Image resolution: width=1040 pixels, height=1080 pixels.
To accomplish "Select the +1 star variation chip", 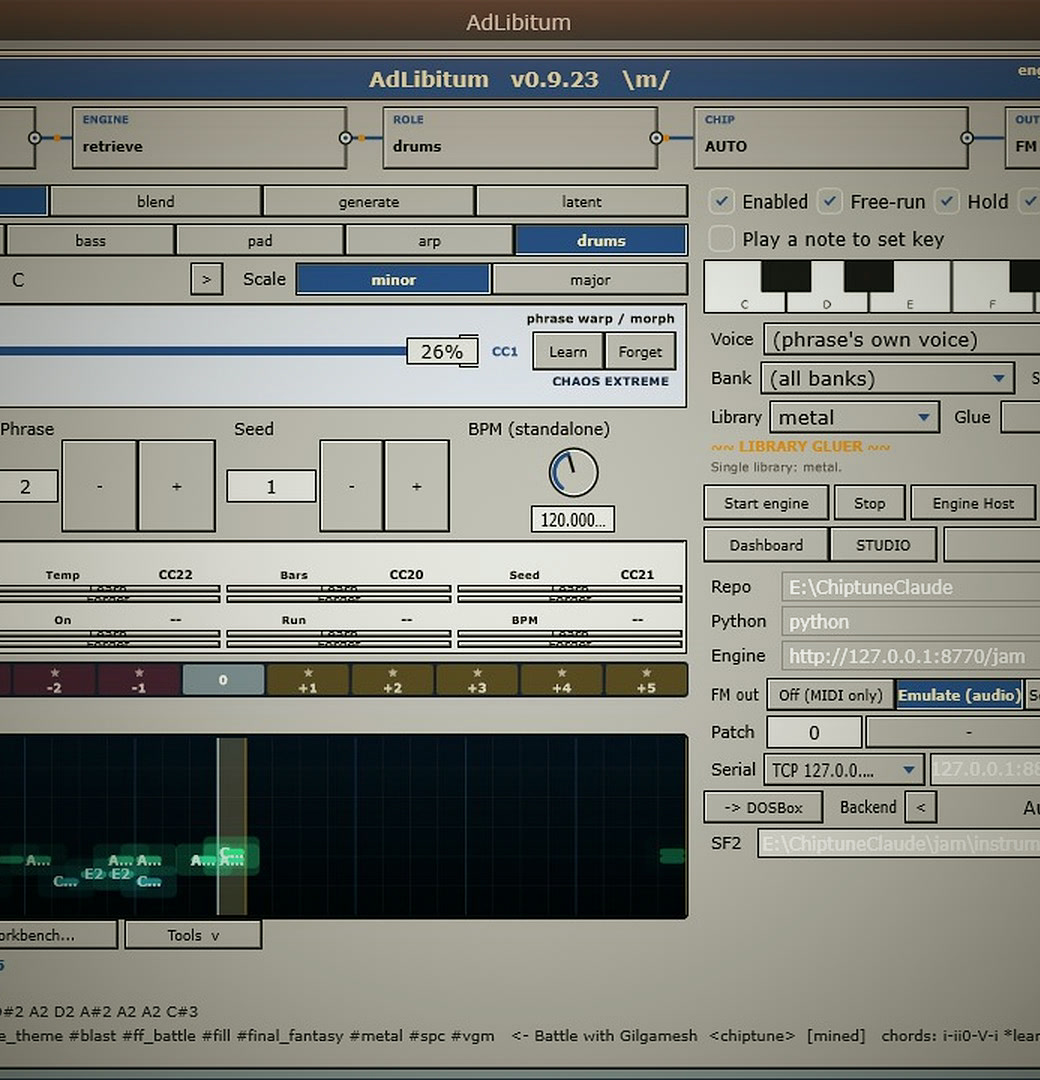I will point(308,680).
